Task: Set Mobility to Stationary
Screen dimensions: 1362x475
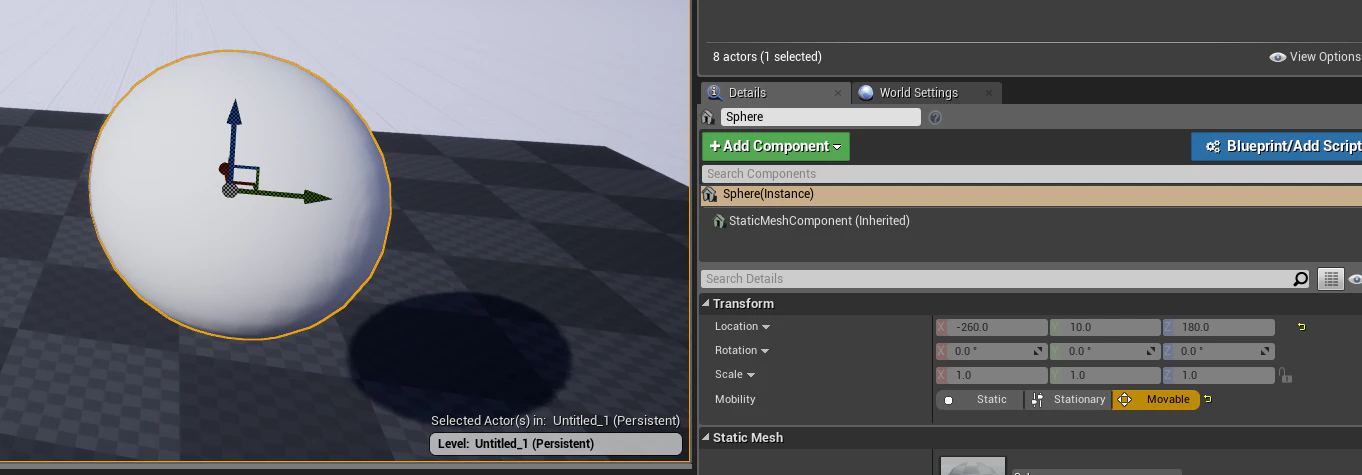Action: tap(1068, 399)
